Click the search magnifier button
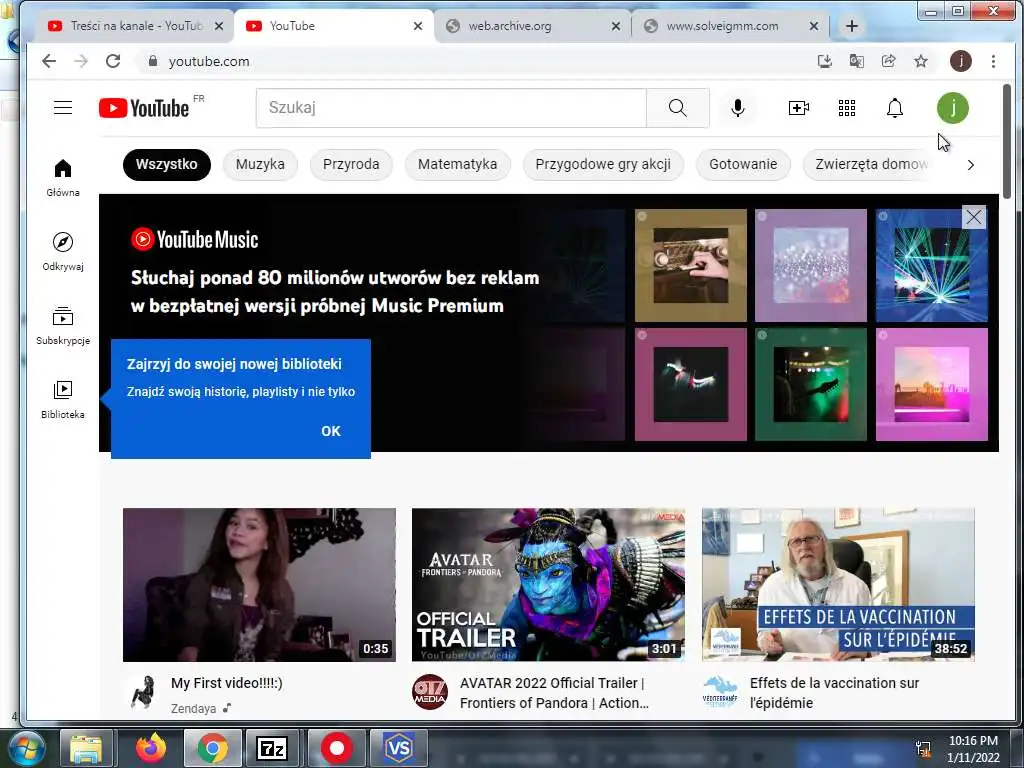The width and height of the screenshot is (1024, 768). pyautogui.click(x=678, y=108)
